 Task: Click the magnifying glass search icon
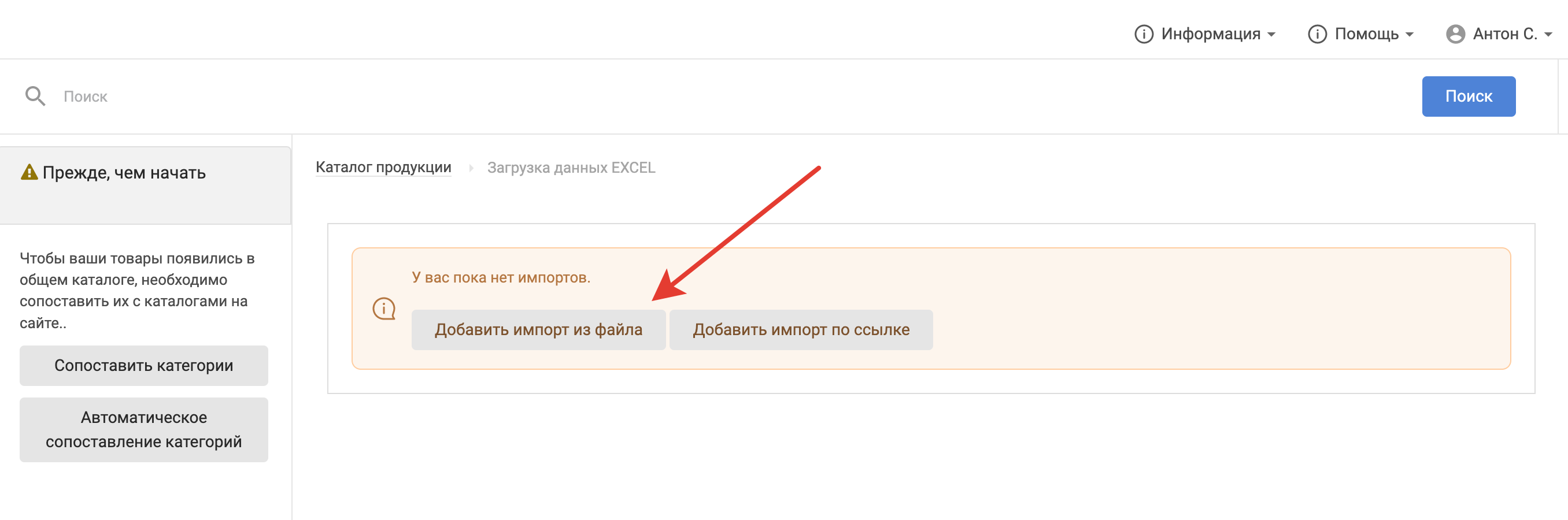pyautogui.click(x=35, y=96)
